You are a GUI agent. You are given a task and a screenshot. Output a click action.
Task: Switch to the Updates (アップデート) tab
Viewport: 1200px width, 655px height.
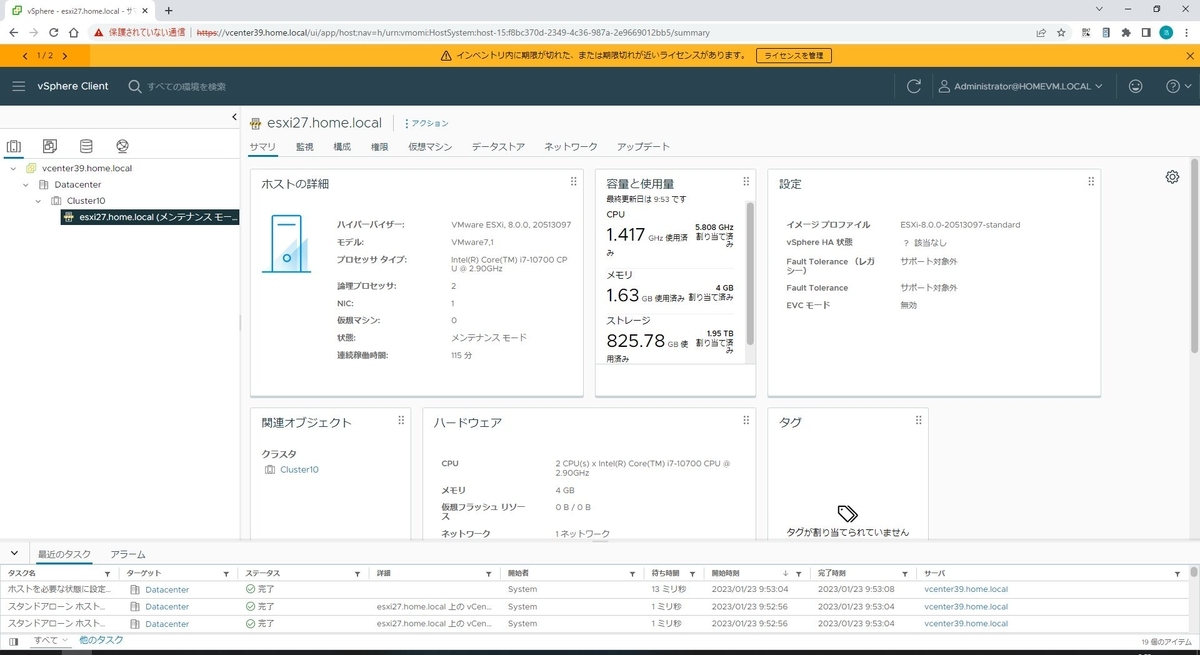tap(643, 147)
